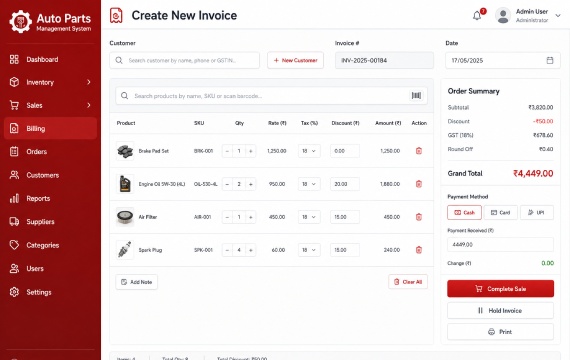Click the Print button

pos(501,332)
